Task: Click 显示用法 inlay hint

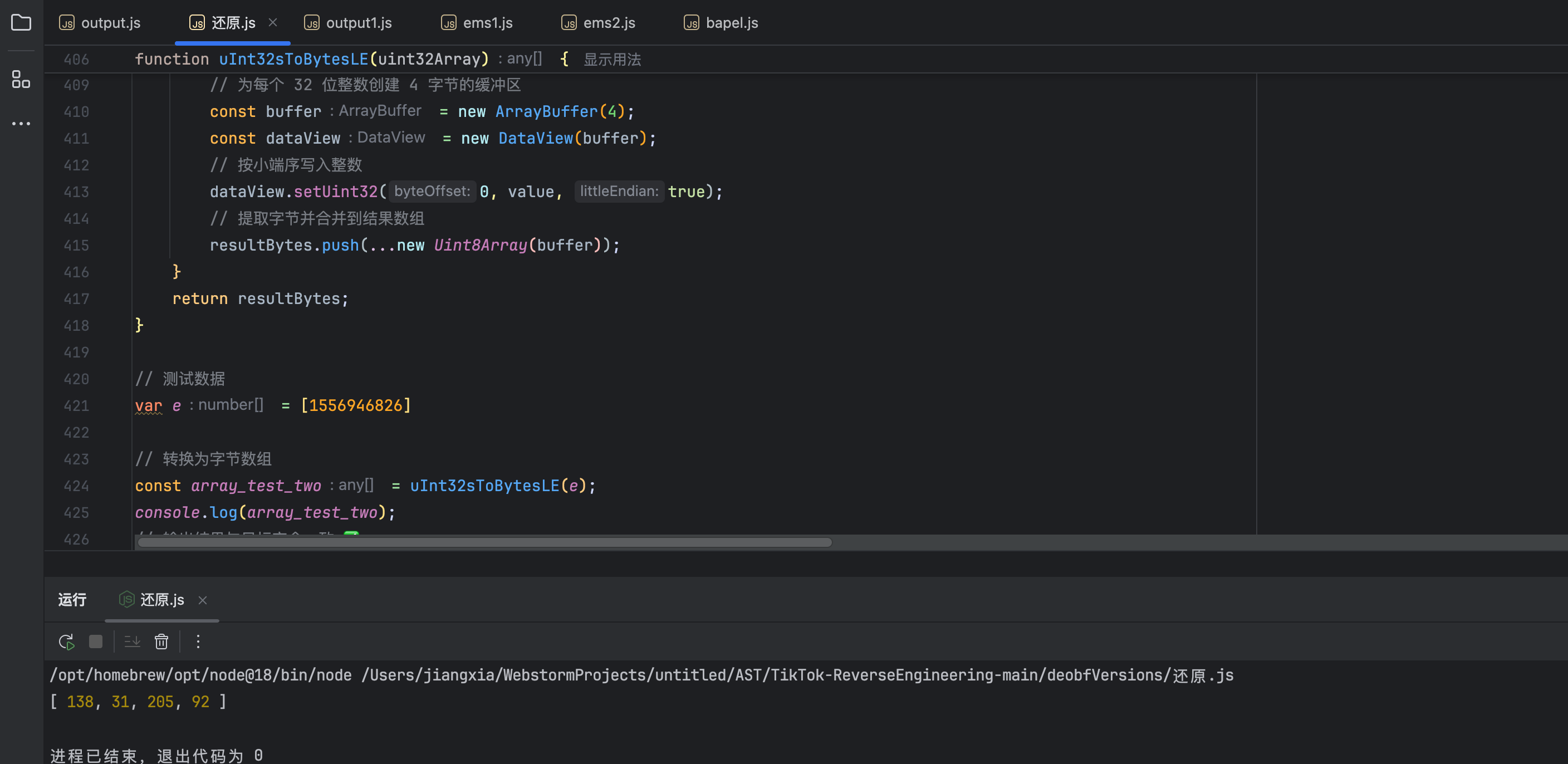Action: pos(612,59)
